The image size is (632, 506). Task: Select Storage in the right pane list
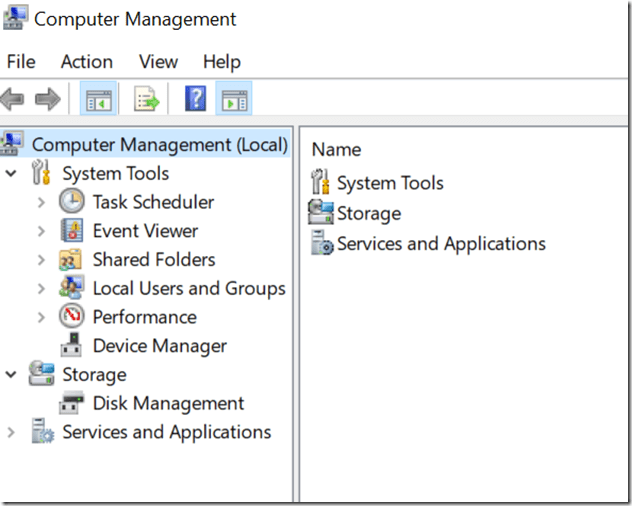point(368,214)
